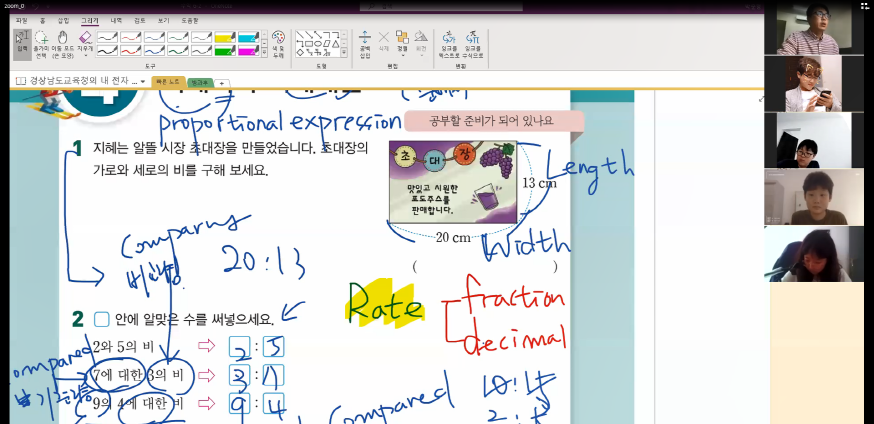
Task: Click the Insert Space (공백 삽입) tool
Action: point(365,45)
